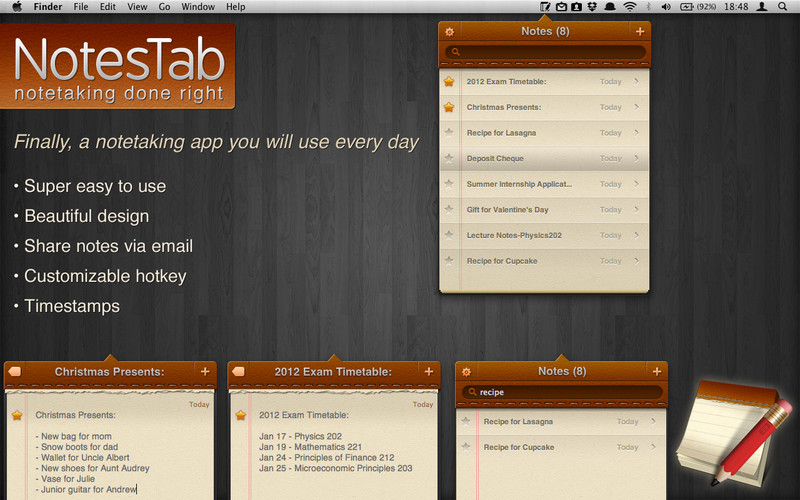
Task: Click chevron beside Lecture Notes-Physics202
Action: coord(637,236)
